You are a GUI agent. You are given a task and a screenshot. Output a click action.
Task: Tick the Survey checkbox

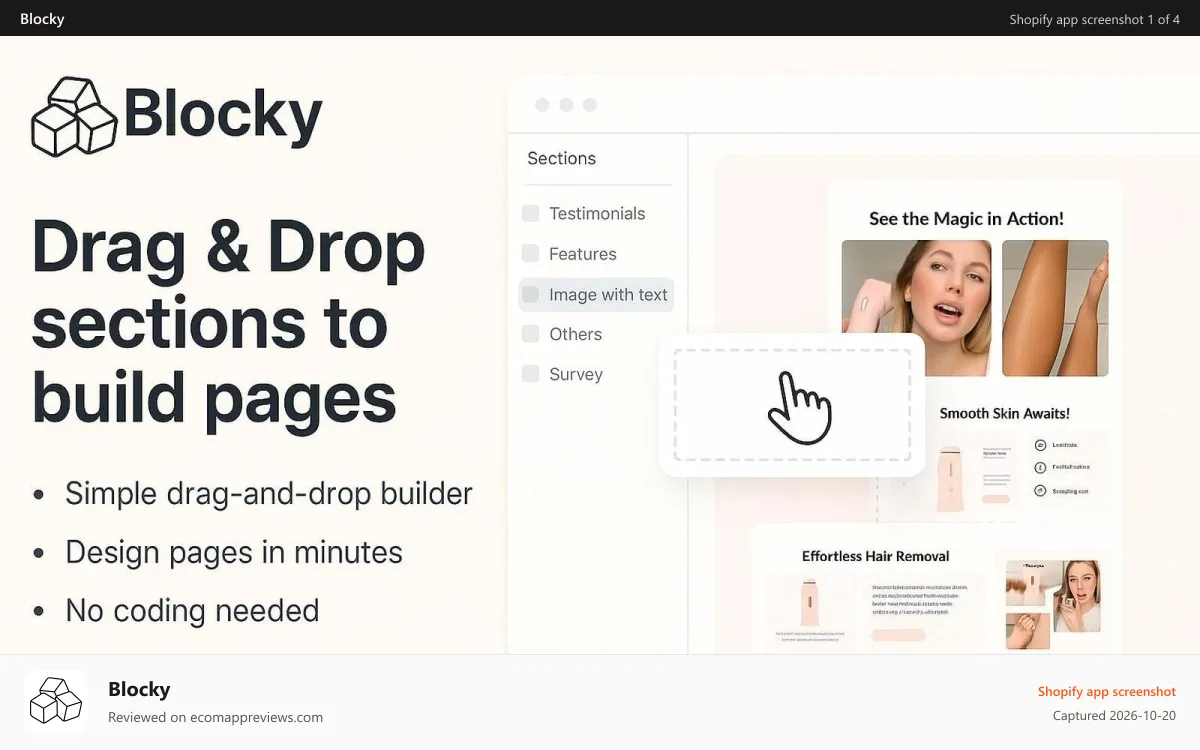tap(531, 374)
